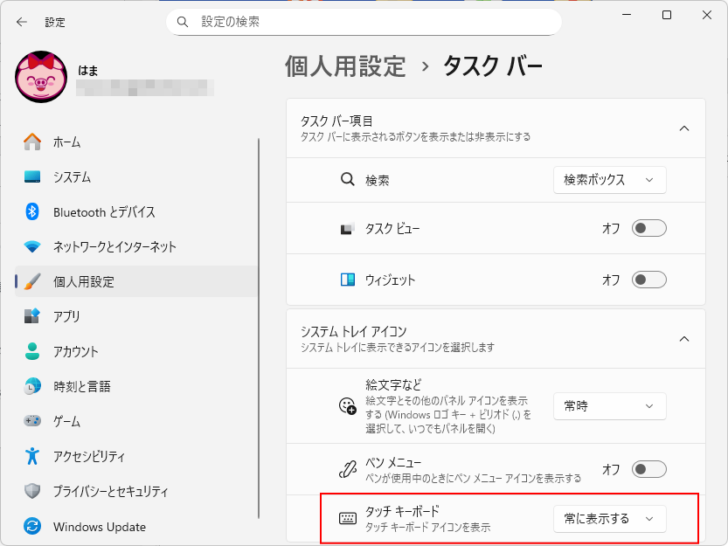Open アクセシビリティ settings
The height and width of the screenshot is (546, 728).
point(136,456)
